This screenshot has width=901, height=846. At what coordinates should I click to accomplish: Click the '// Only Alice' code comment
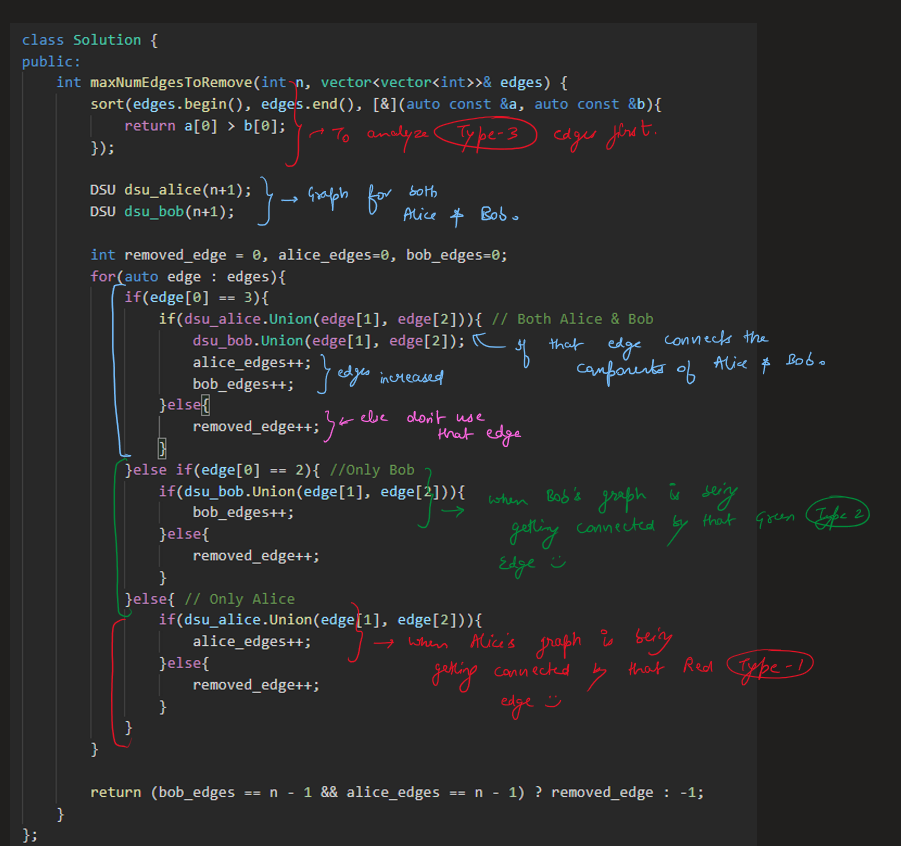click(x=239, y=599)
